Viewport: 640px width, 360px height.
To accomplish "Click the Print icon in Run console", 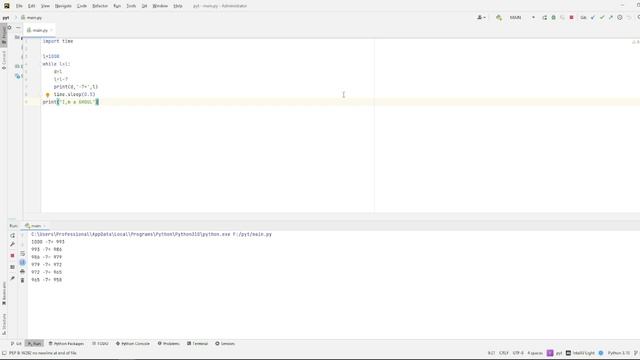I will [22, 271].
